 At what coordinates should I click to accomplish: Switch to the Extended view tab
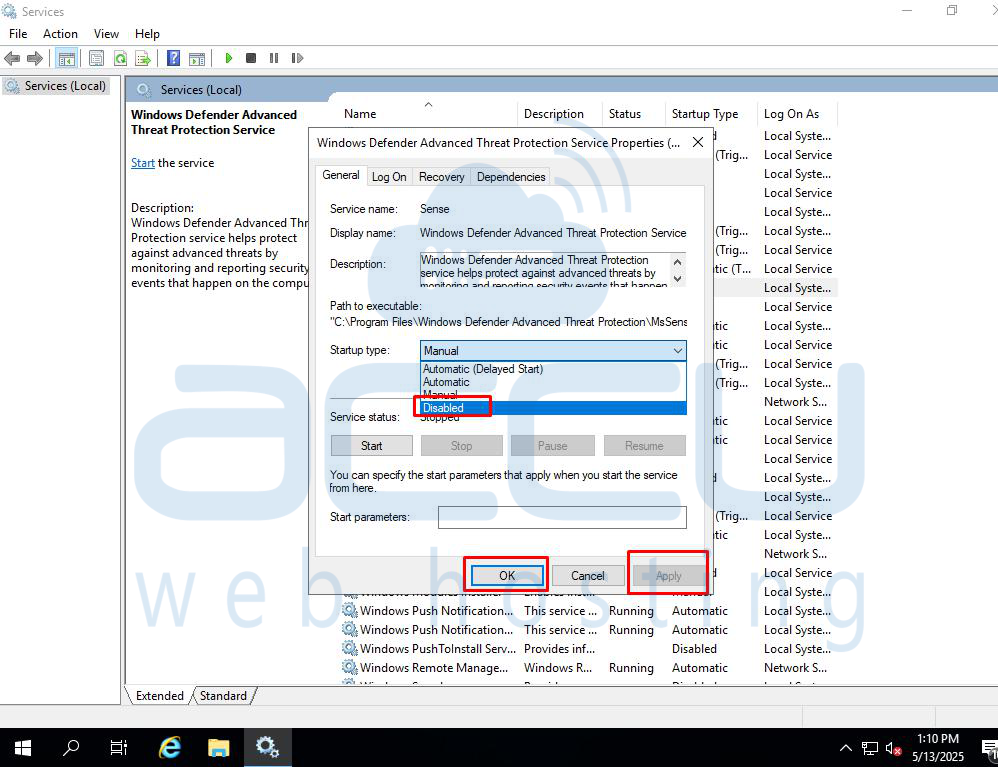159,696
